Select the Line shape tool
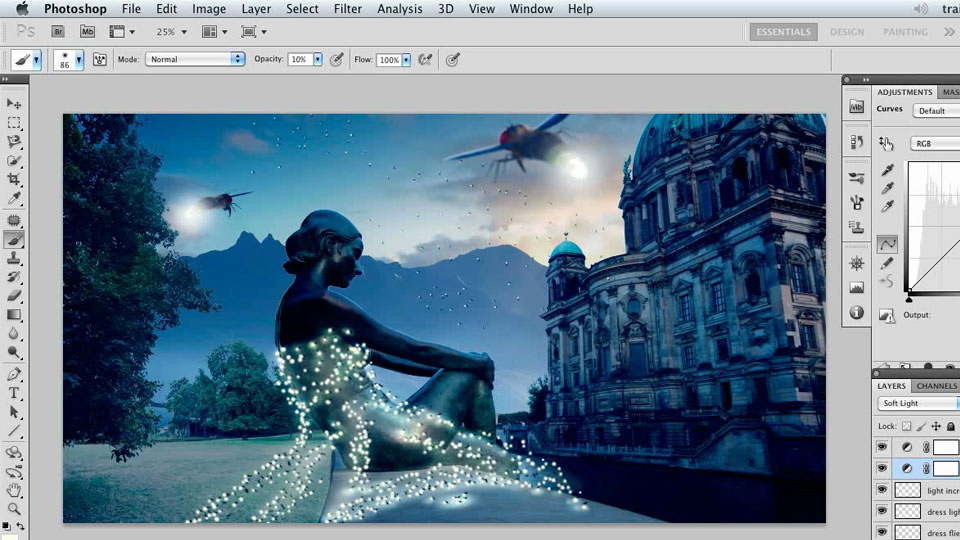Image resolution: width=960 pixels, height=540 pixels. (13, 431)
